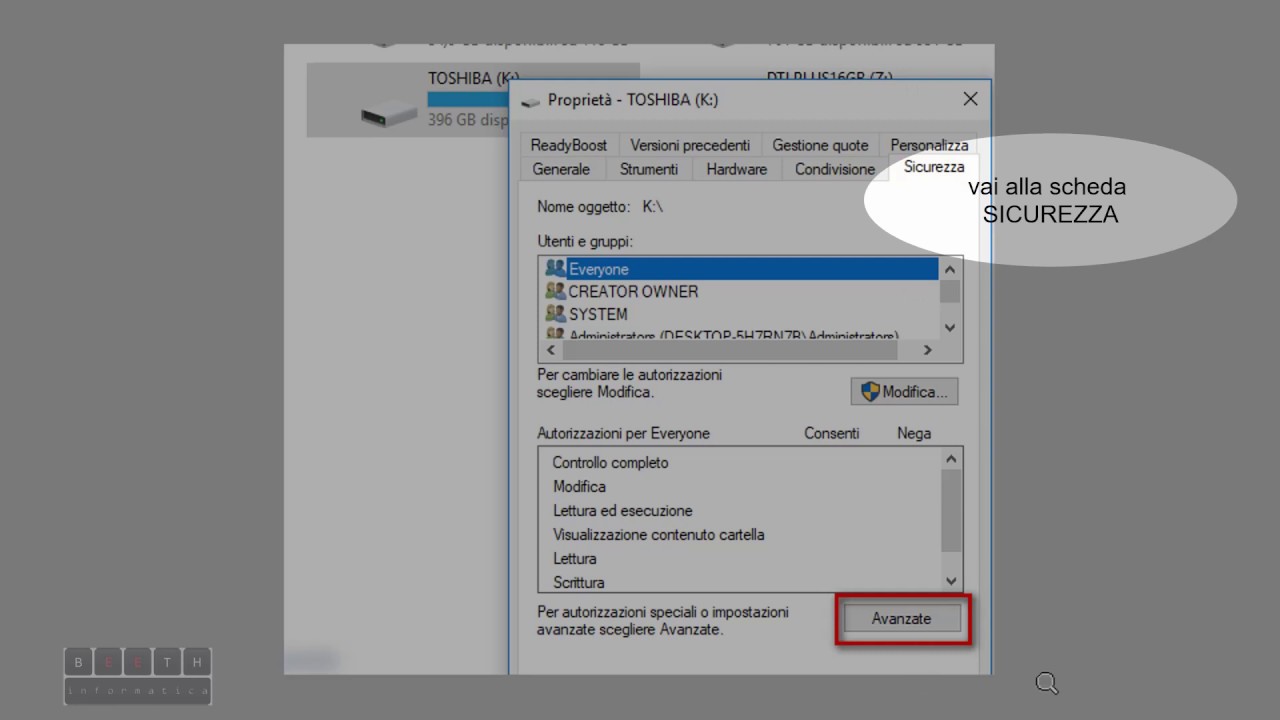Click the shield icon on Modifica button
The image size is (1280, 720).
click(870, 392)
